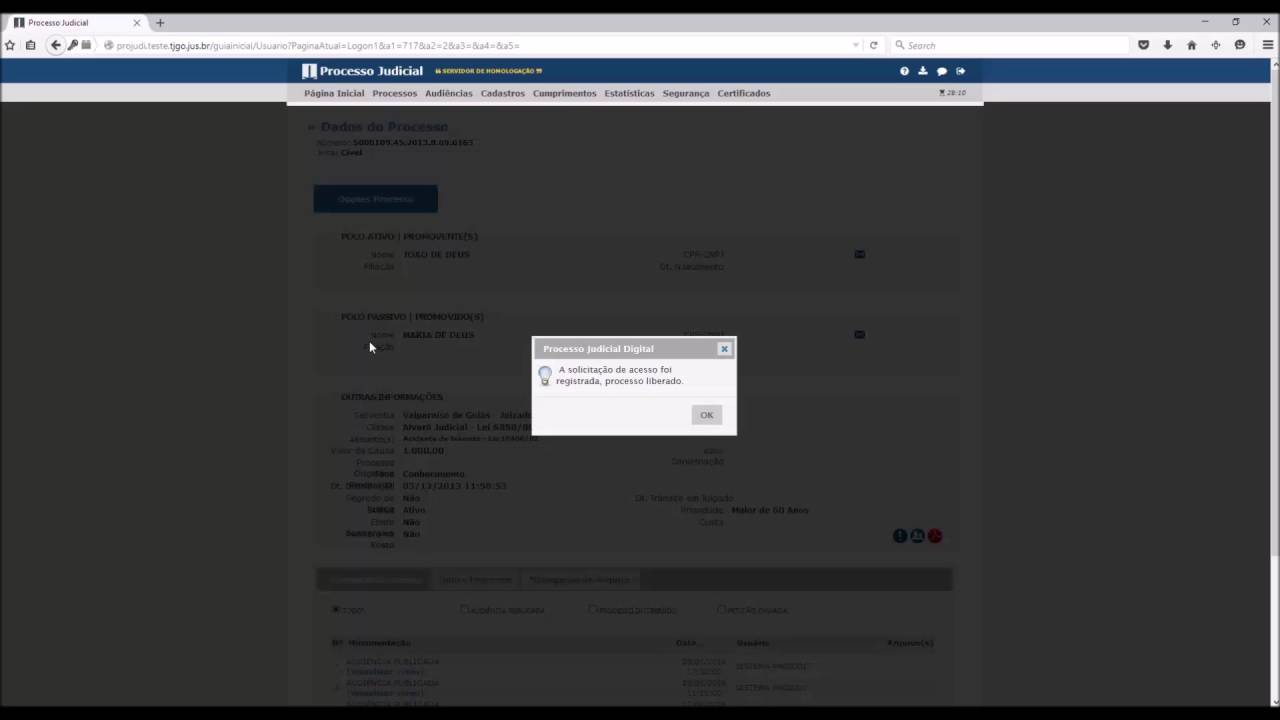Close the Processo Judicial browser tab
1280x720 pixels.
coord(137,22)
